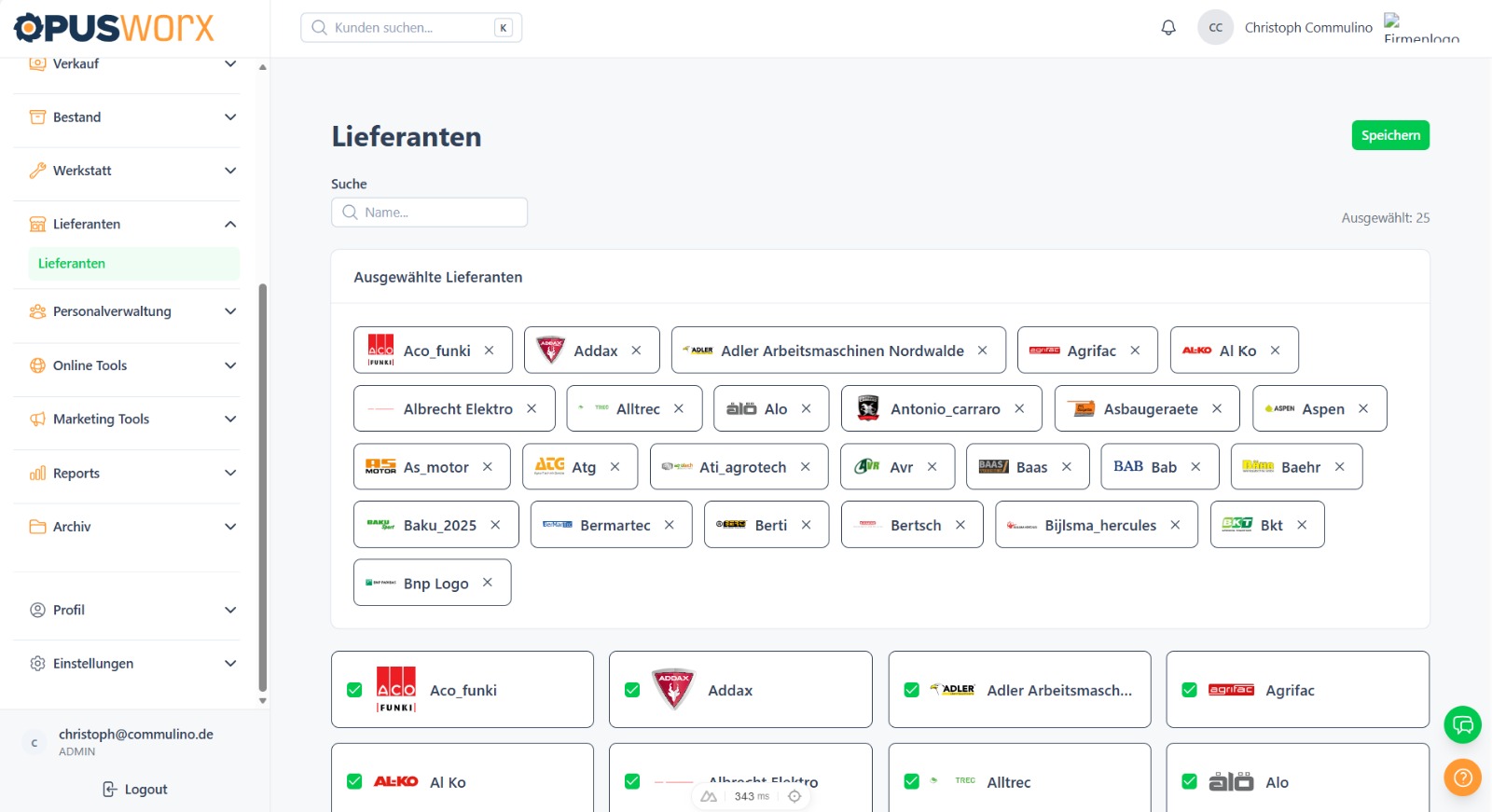Toggle the Al Ko card checkbox

coord(354,781)
